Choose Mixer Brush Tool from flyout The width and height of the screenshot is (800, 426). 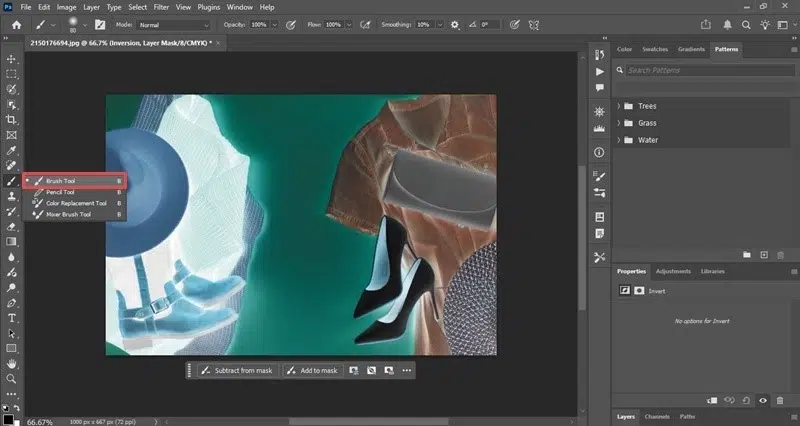pyautogui.click(x=69, y=214)
